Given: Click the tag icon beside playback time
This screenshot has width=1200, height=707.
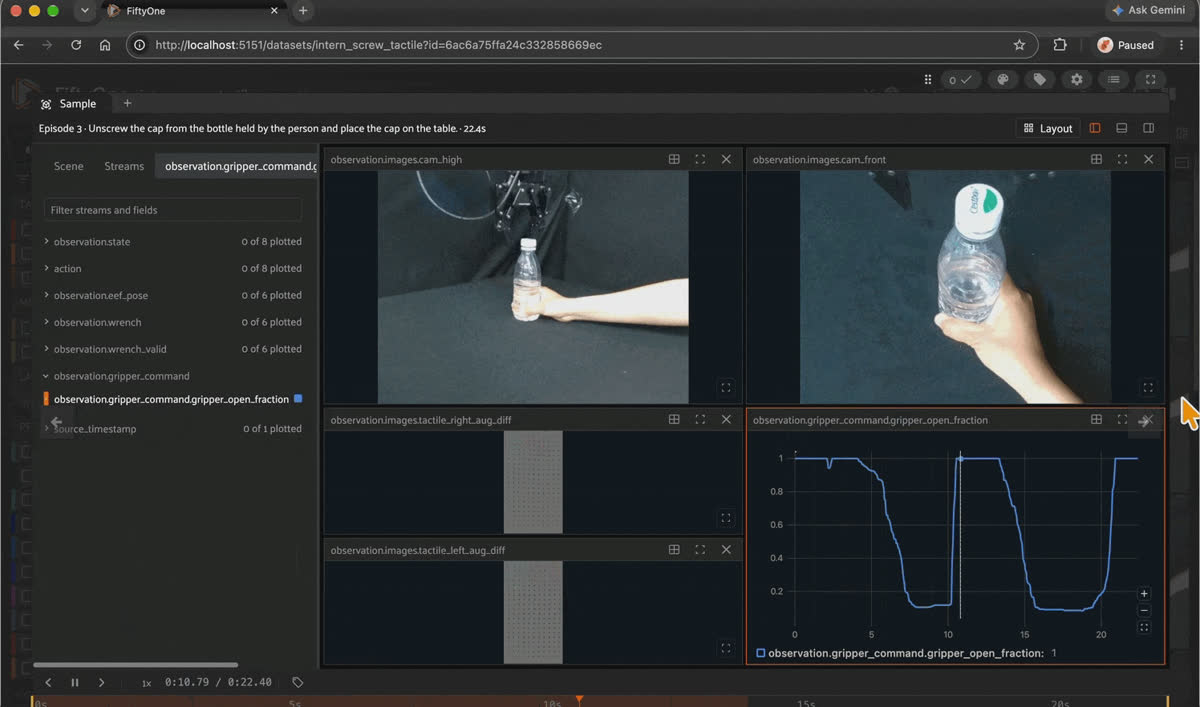Looking at the screenshot, I should (297, 682).
